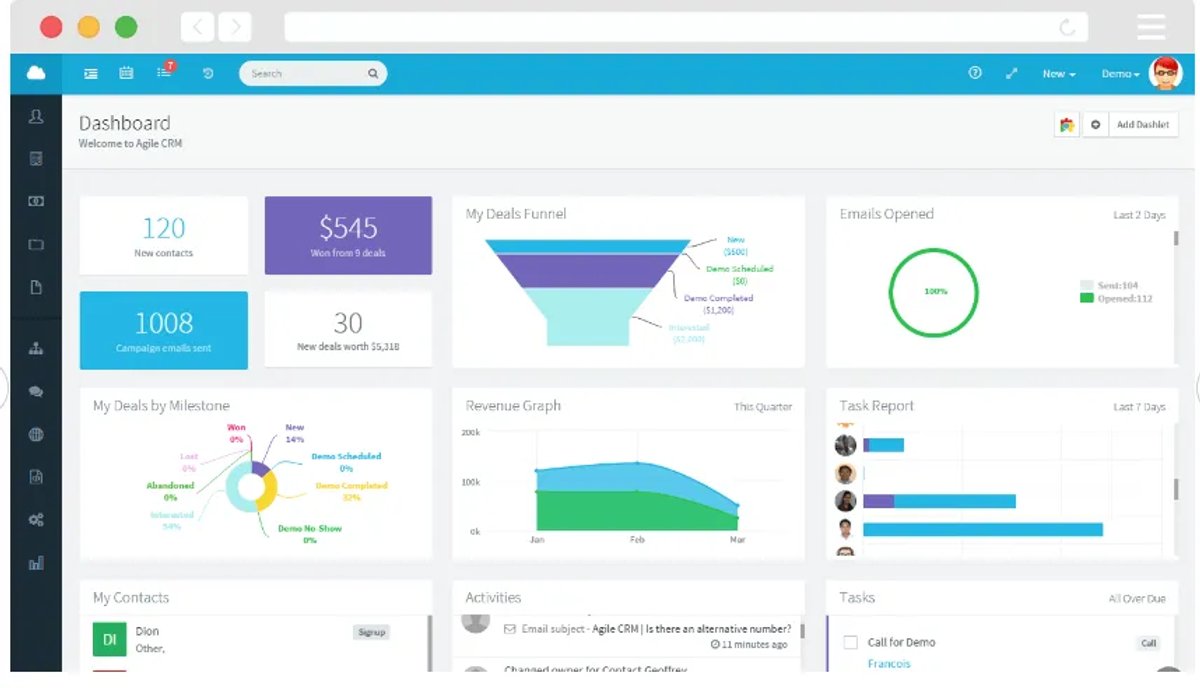This screenshot has width=1200, height=688.
Task: Click the user avatar in the top bar
Action: coord(1165,73)
